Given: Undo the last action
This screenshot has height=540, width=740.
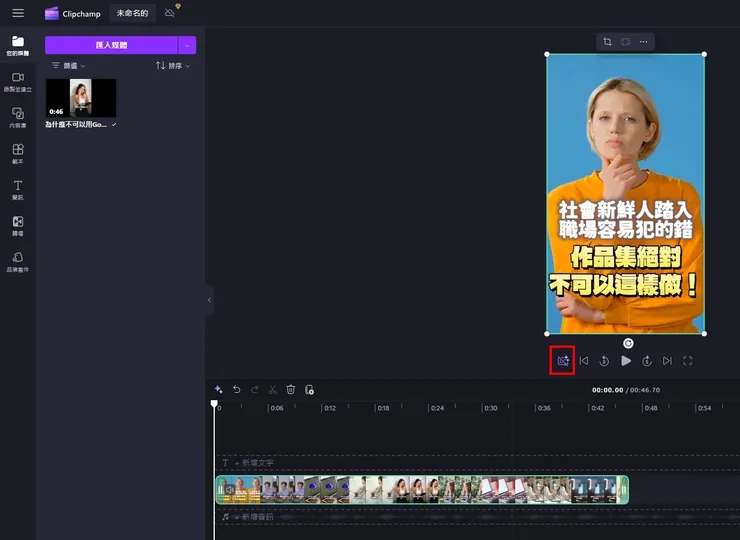Looking at the screenshot, I should click(236, 389).
